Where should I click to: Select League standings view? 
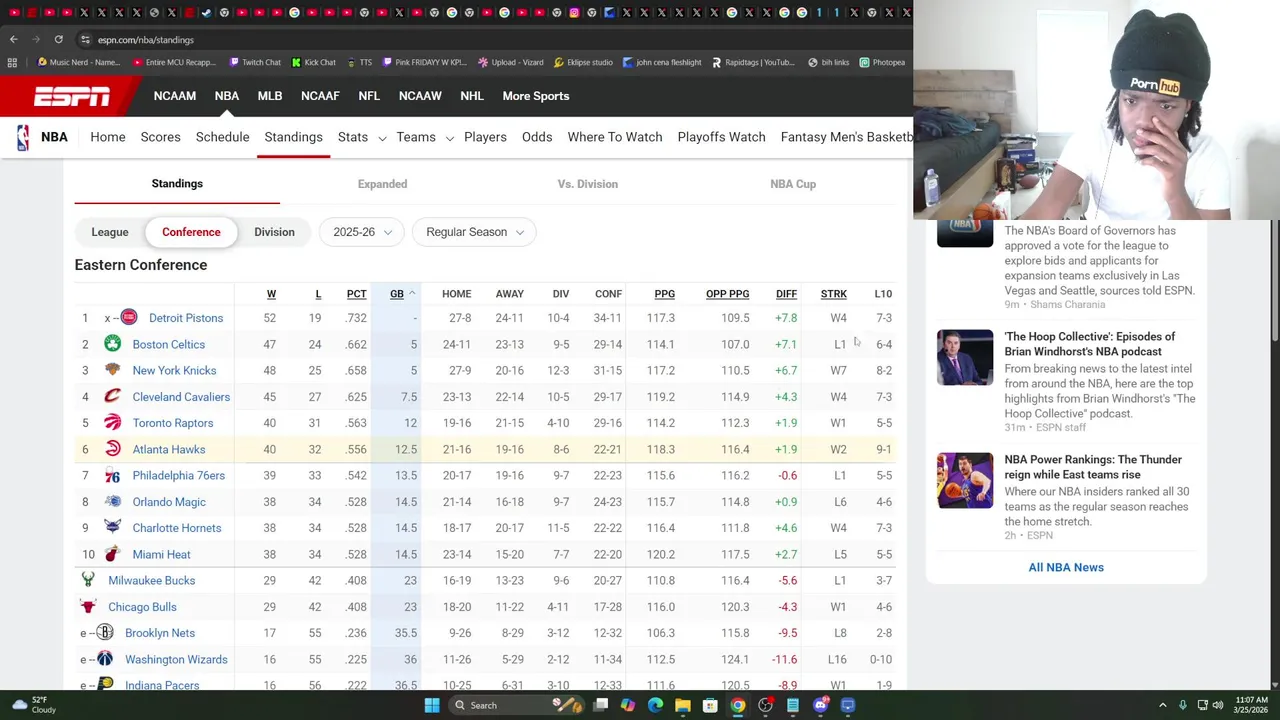click(110, 232)
